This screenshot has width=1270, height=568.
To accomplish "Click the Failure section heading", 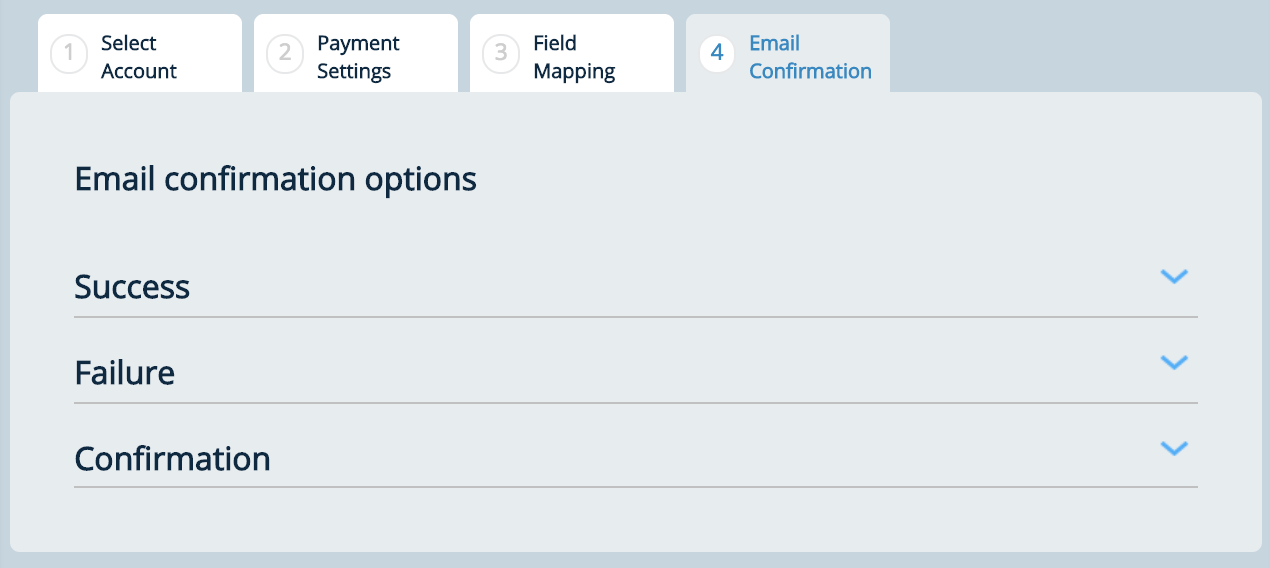I will 125,373.
